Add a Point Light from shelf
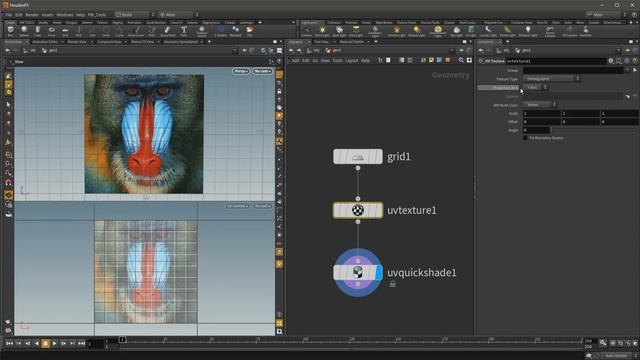This screenshot has width=640, height=360. point(322,31)
